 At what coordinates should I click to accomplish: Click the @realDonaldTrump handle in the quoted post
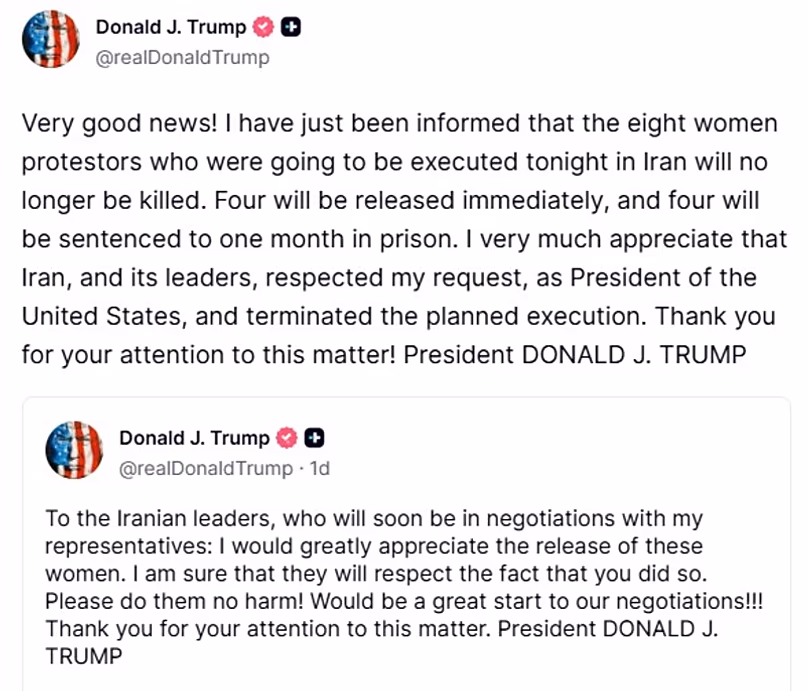coord(202,468)
